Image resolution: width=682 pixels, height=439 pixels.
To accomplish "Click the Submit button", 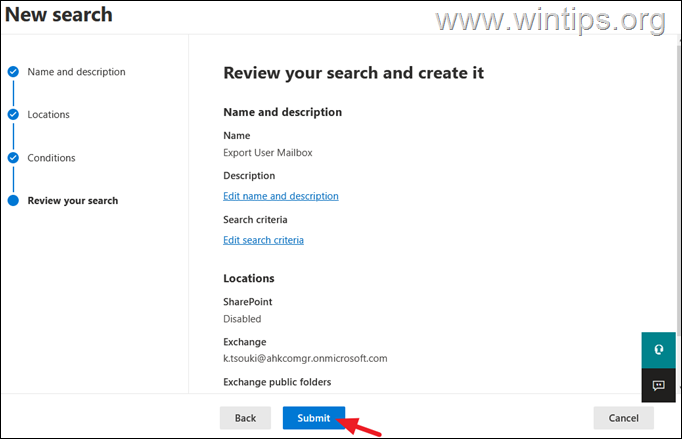I will (314, 418).
